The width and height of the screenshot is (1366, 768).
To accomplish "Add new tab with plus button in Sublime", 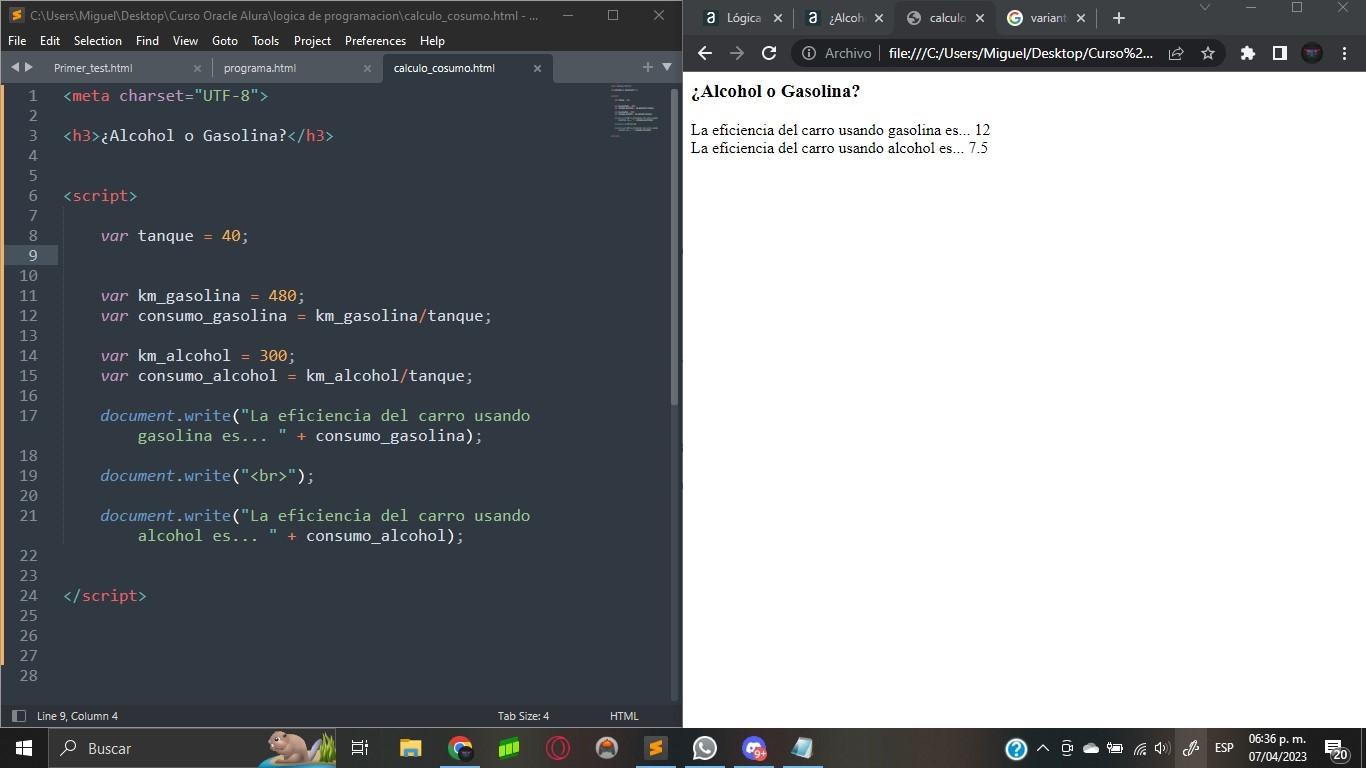I will tap(647, 67).
